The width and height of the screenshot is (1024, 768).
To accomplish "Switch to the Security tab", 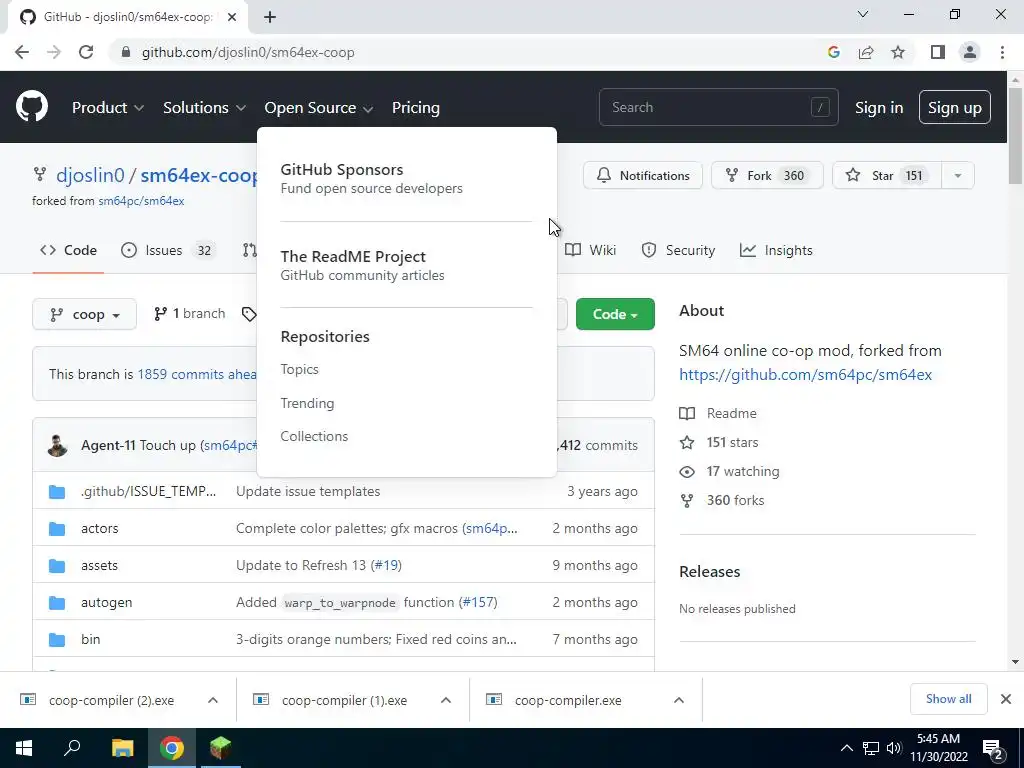I will 678,250.
